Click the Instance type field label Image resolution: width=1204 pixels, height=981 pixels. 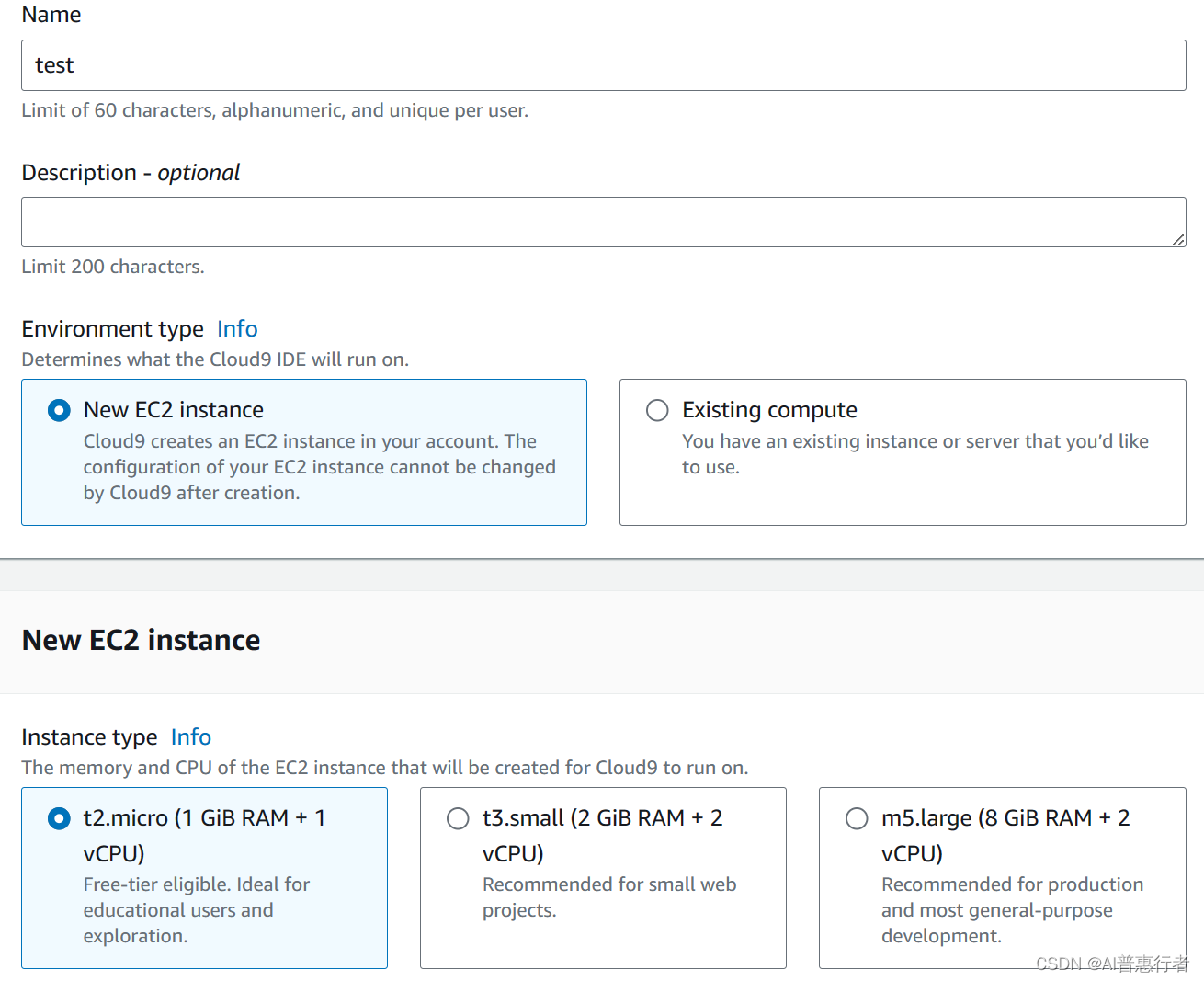pos(89,737)
